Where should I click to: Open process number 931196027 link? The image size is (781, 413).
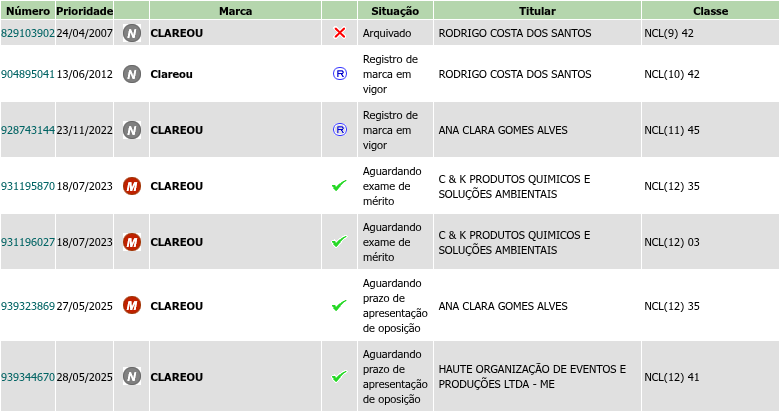pyautogui.click(x=28, y=242)
